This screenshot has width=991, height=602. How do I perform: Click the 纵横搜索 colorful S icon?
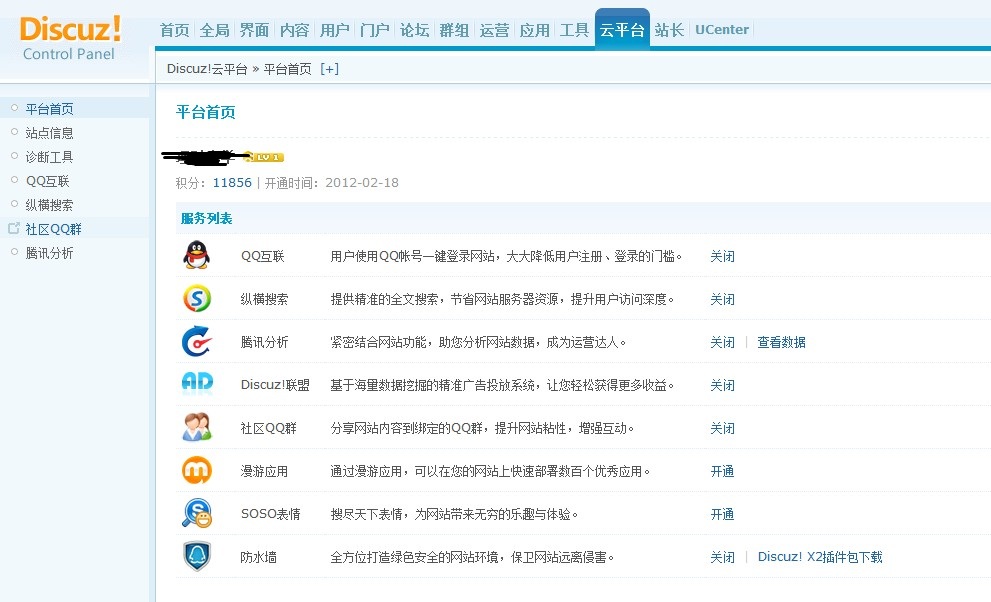[197, 298]
